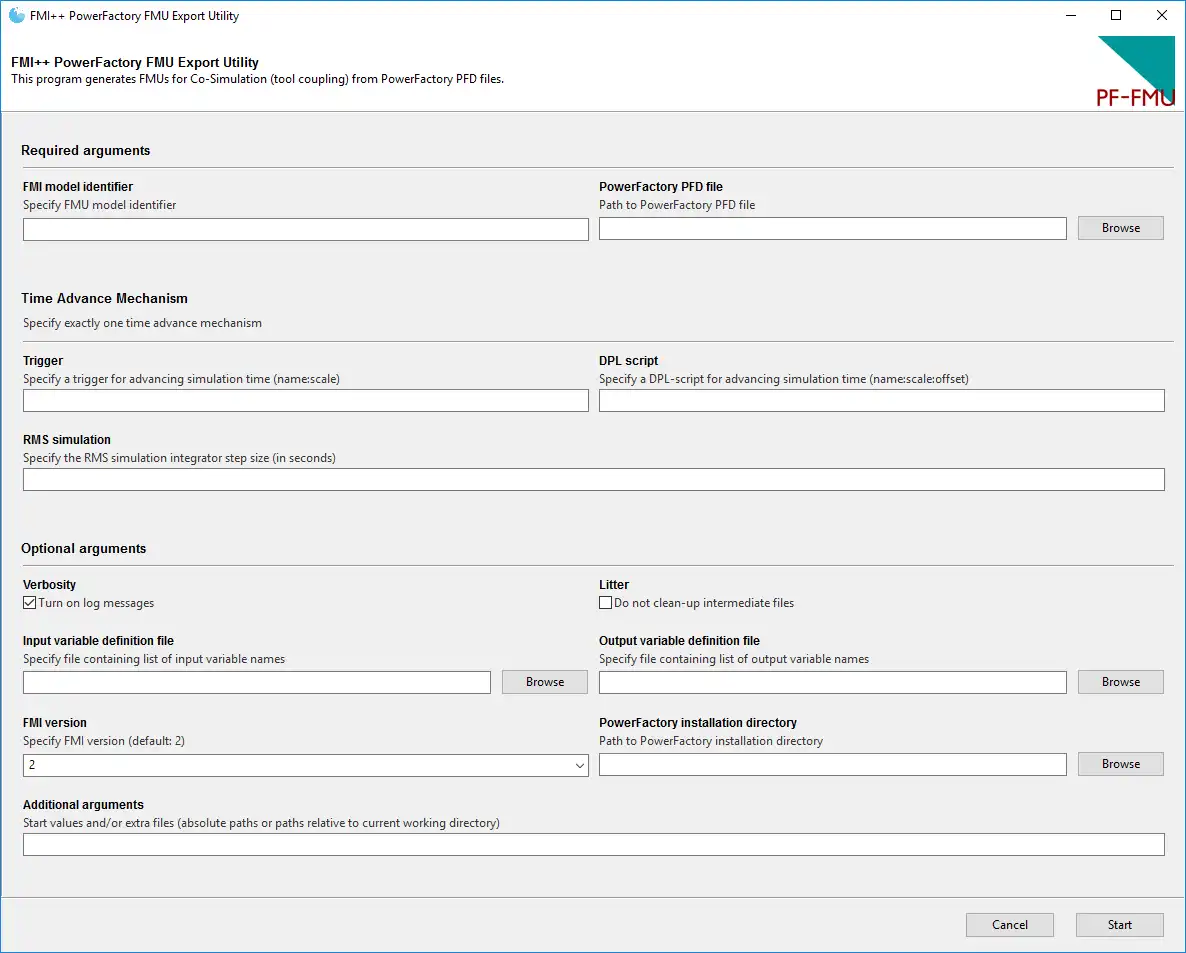Click the Start button
Image resolution: width=1186 pixels, height=953 pixels.
pos(1119,924)
